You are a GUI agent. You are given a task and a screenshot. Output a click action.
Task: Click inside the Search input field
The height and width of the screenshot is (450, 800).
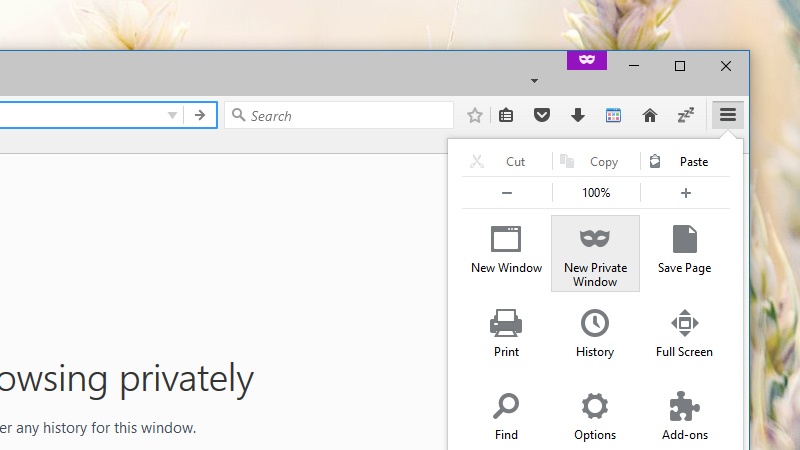[x=345, y=115]
